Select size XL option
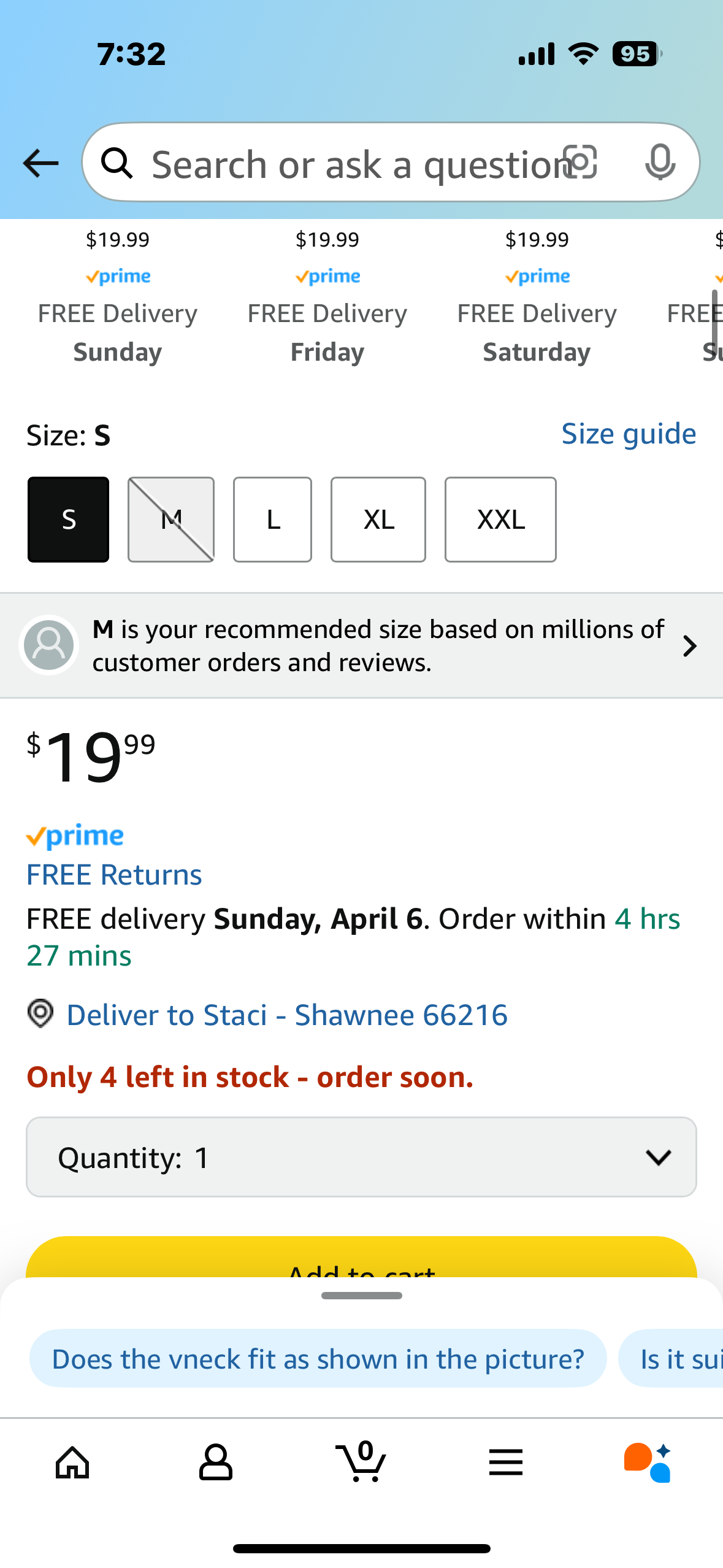 pos(378,520)
